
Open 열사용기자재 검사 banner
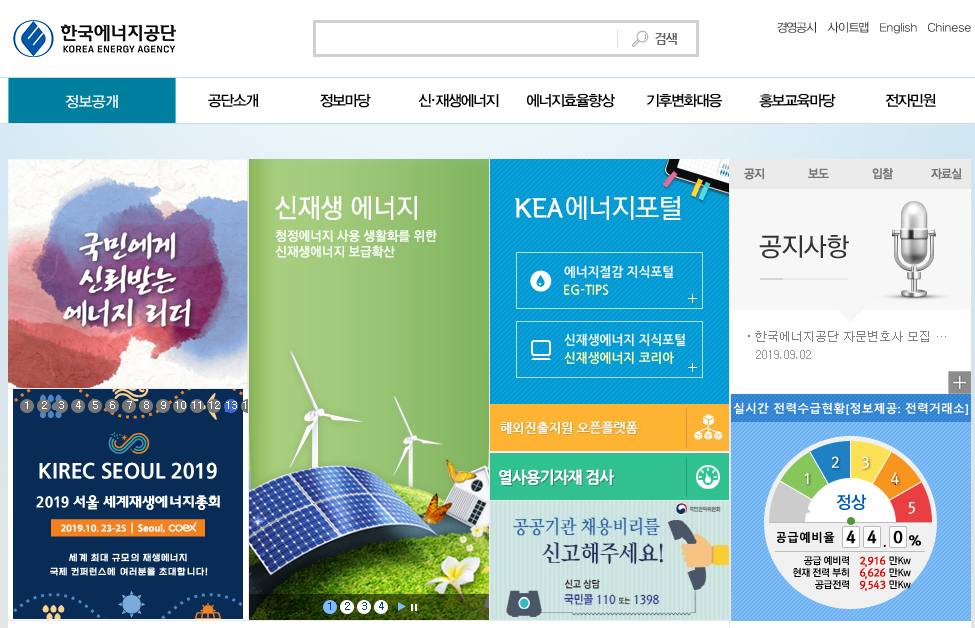[x=609, y=477]
